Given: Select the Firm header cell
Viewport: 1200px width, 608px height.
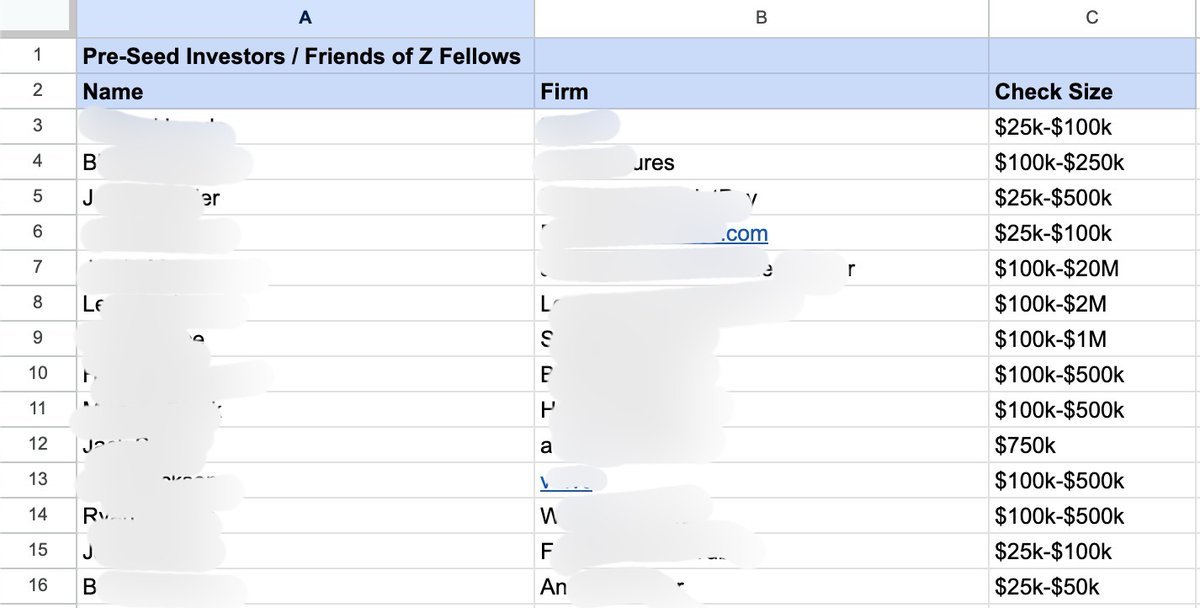Looking at the screenshot, I should (761, 92).
